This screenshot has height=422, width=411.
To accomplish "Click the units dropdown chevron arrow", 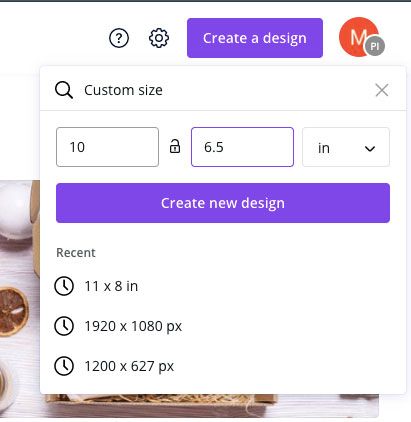I will click(x=370, y=148).
